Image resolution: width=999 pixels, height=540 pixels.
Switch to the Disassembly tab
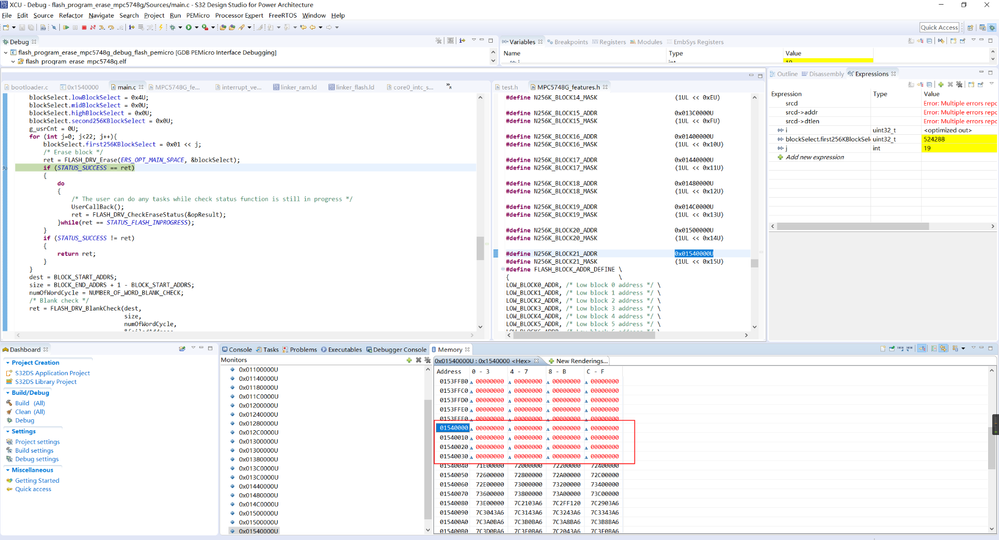coord(823,74)
